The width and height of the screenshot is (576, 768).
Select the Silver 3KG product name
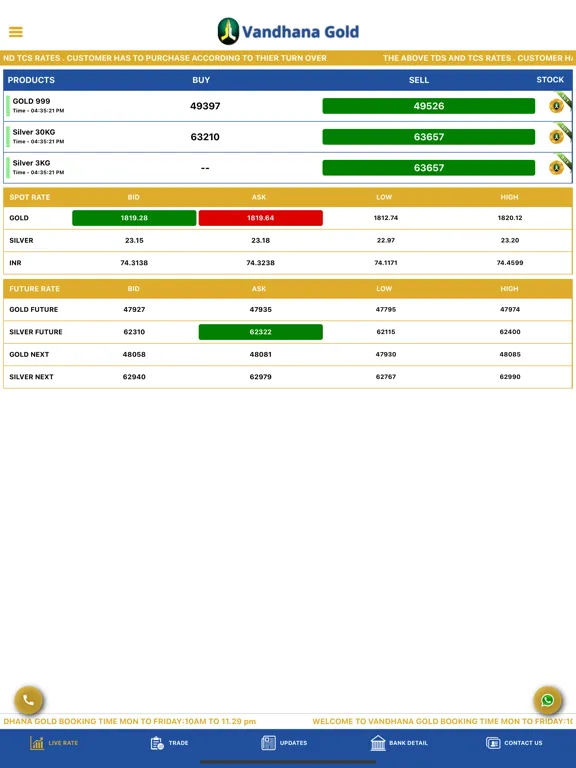click(31, 163)
